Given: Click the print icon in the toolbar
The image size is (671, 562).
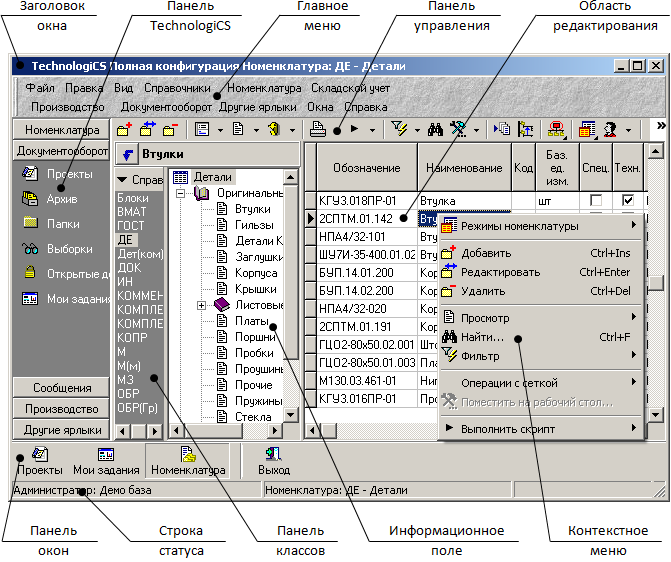Looking at the screenshot, I should point(318,129).
